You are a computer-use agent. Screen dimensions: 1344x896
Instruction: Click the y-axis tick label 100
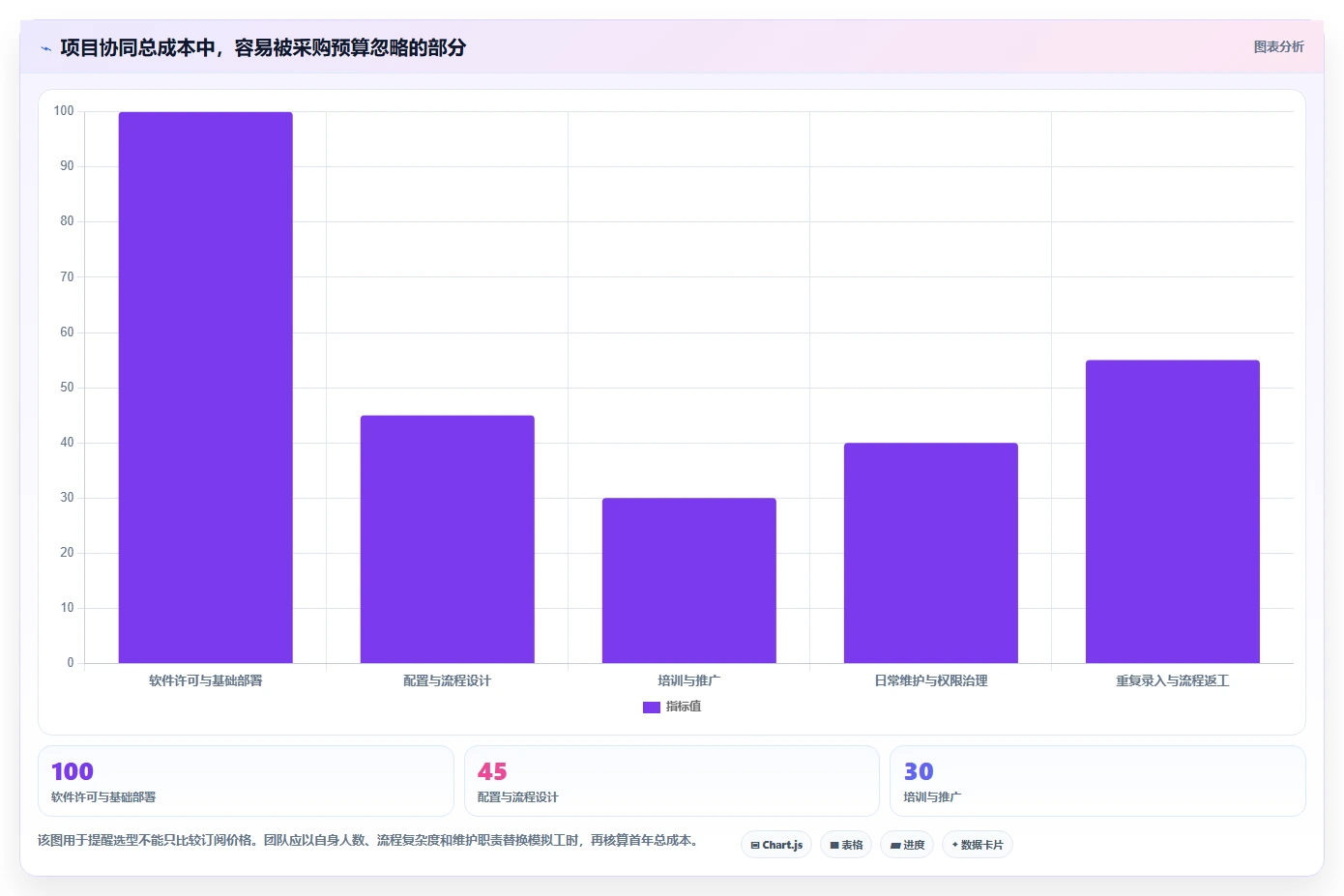64,111
